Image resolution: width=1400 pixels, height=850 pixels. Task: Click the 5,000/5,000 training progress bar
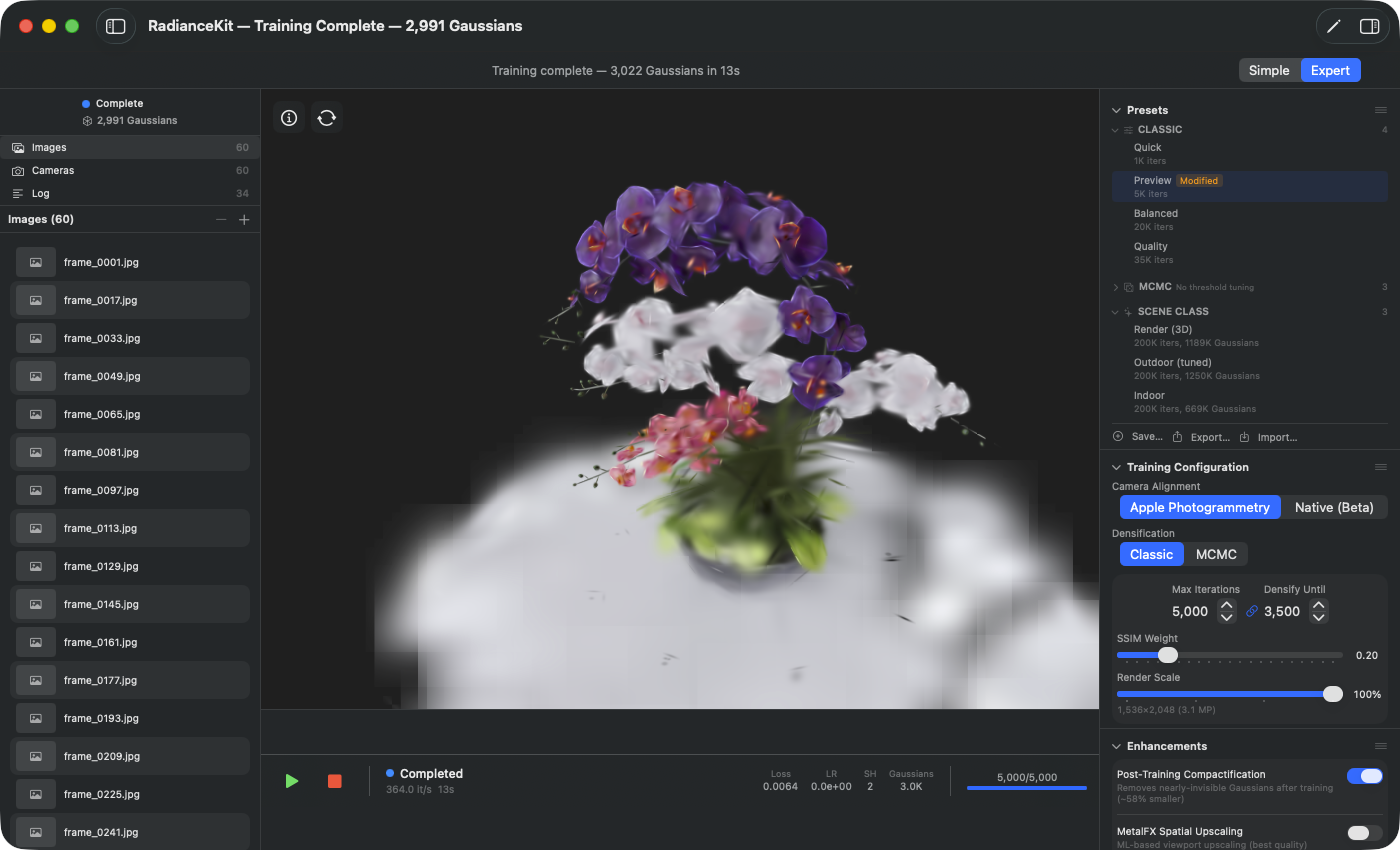point(1027,788)
